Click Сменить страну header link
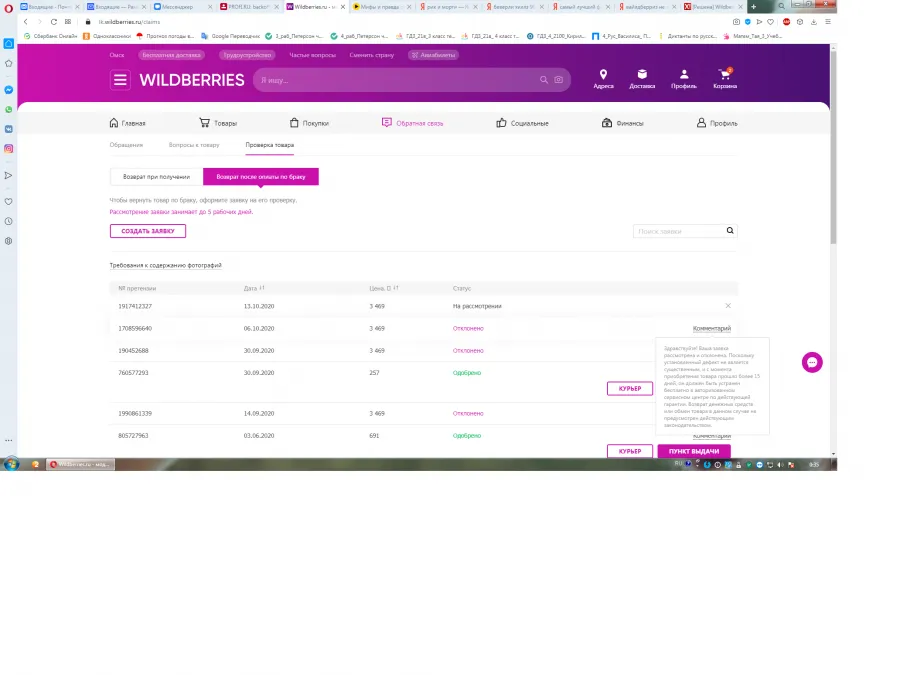Screen dimensions: 900x675 [x=372, y=55]
